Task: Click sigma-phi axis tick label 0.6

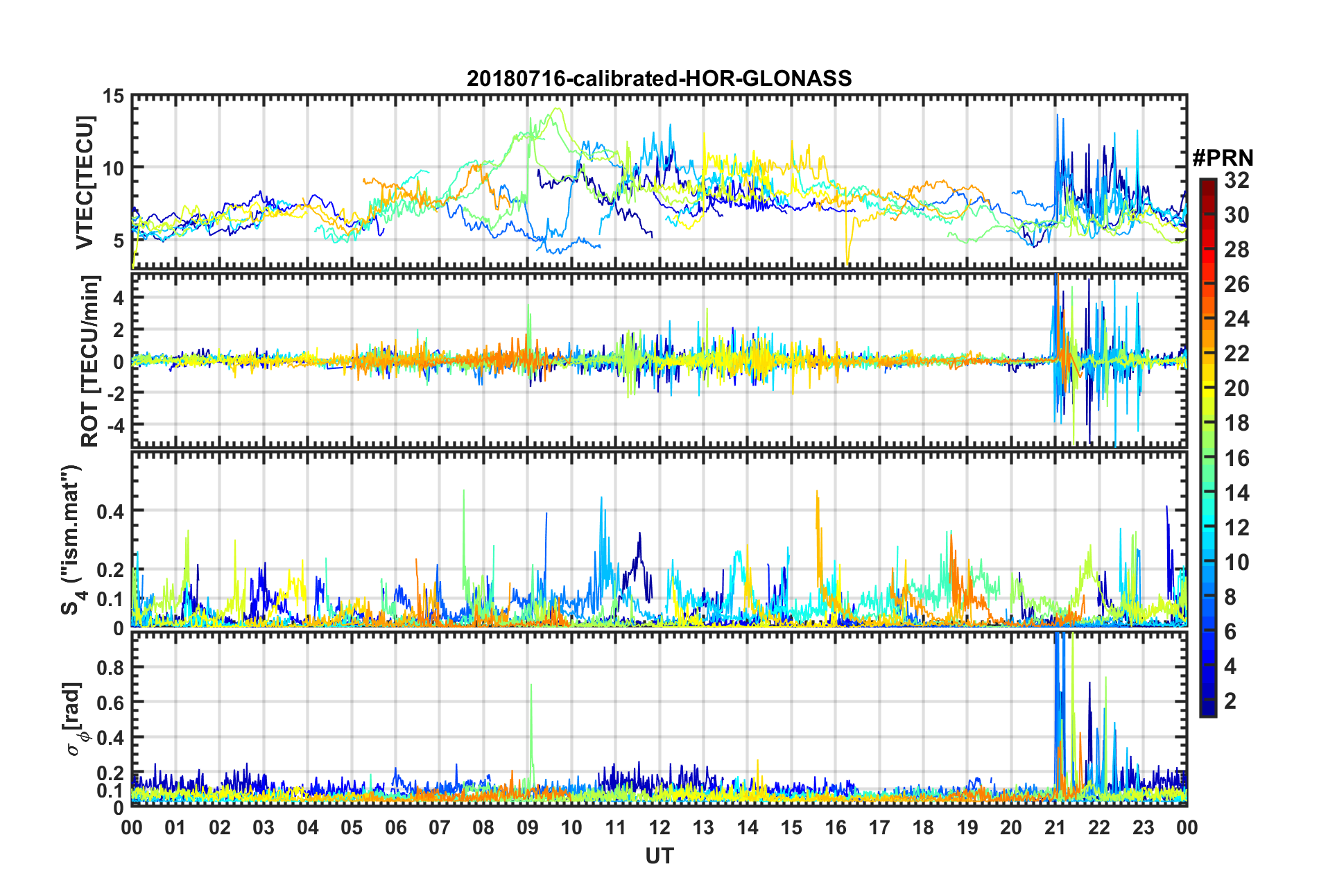Action: (x=110, y=703)
